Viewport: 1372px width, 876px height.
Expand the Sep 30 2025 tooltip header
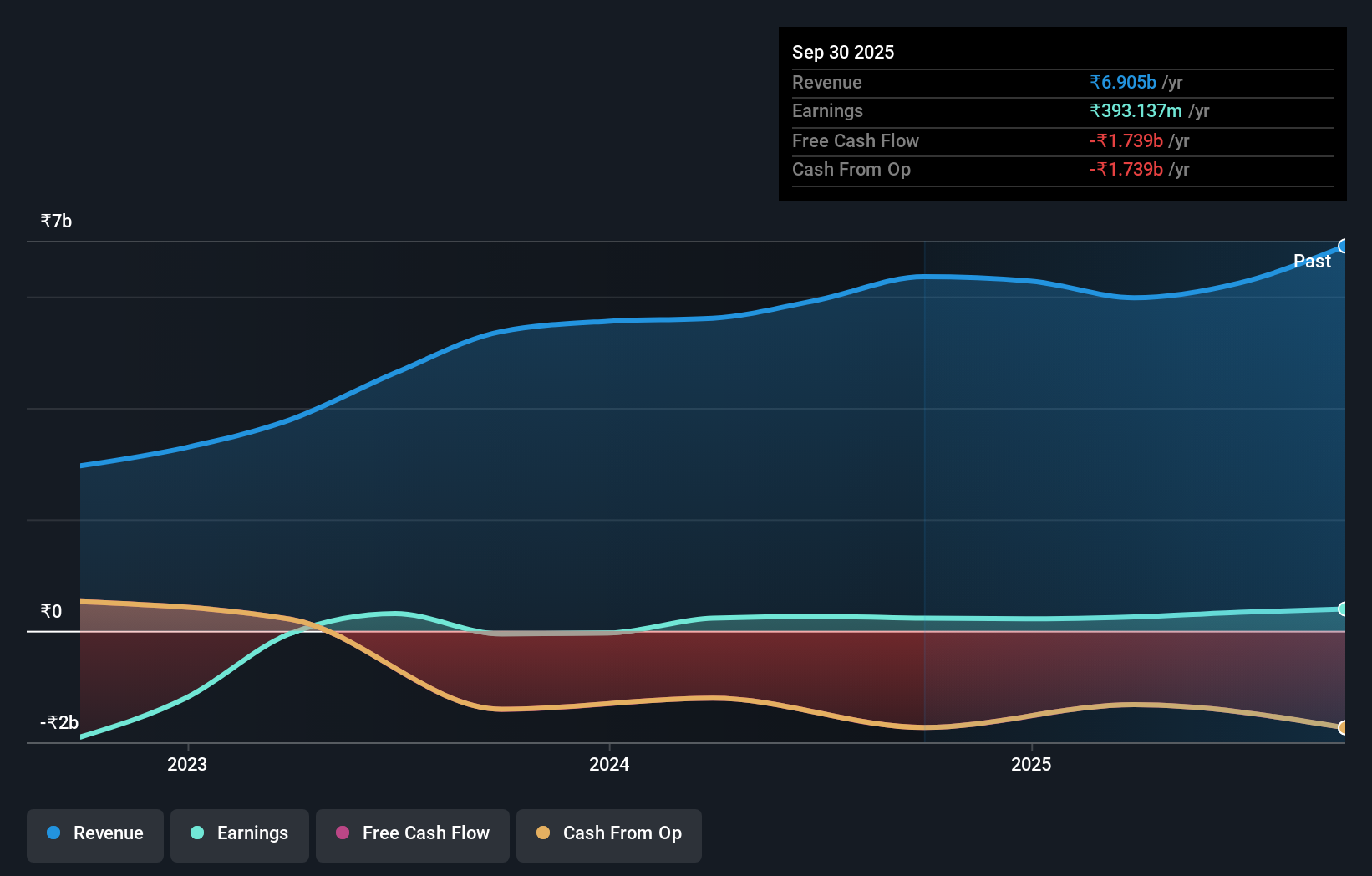843,52
